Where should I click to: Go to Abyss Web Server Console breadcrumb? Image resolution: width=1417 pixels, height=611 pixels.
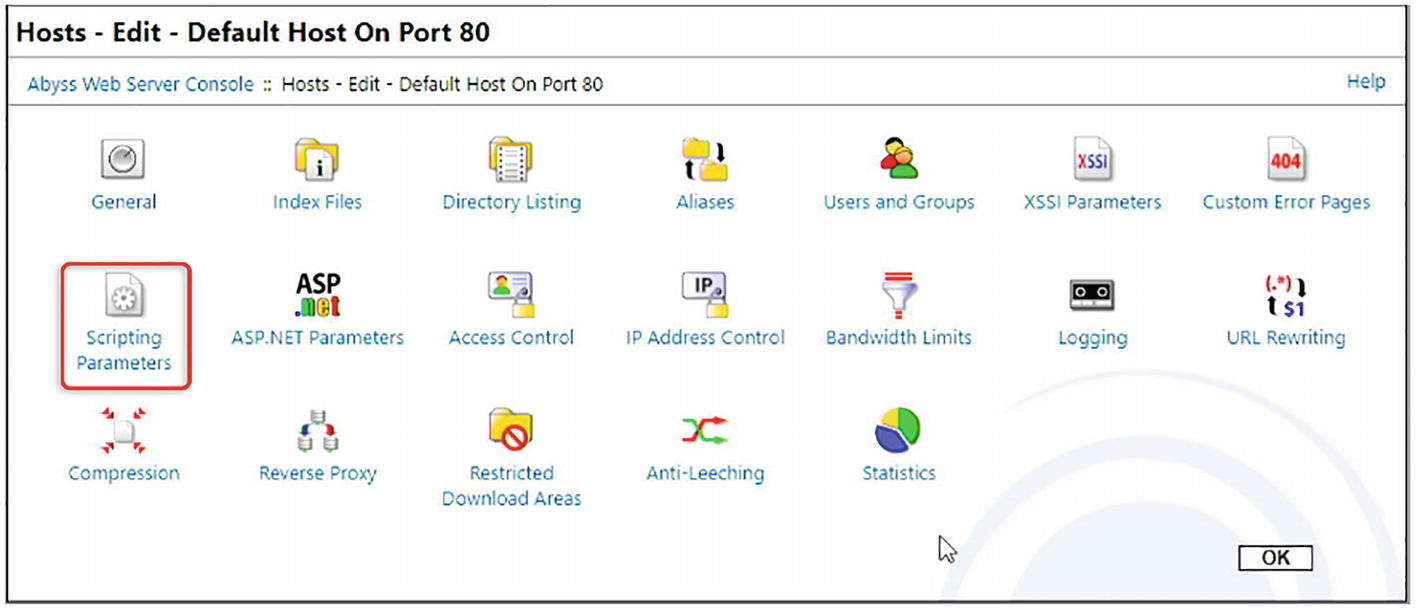click(x=140, y=85)
